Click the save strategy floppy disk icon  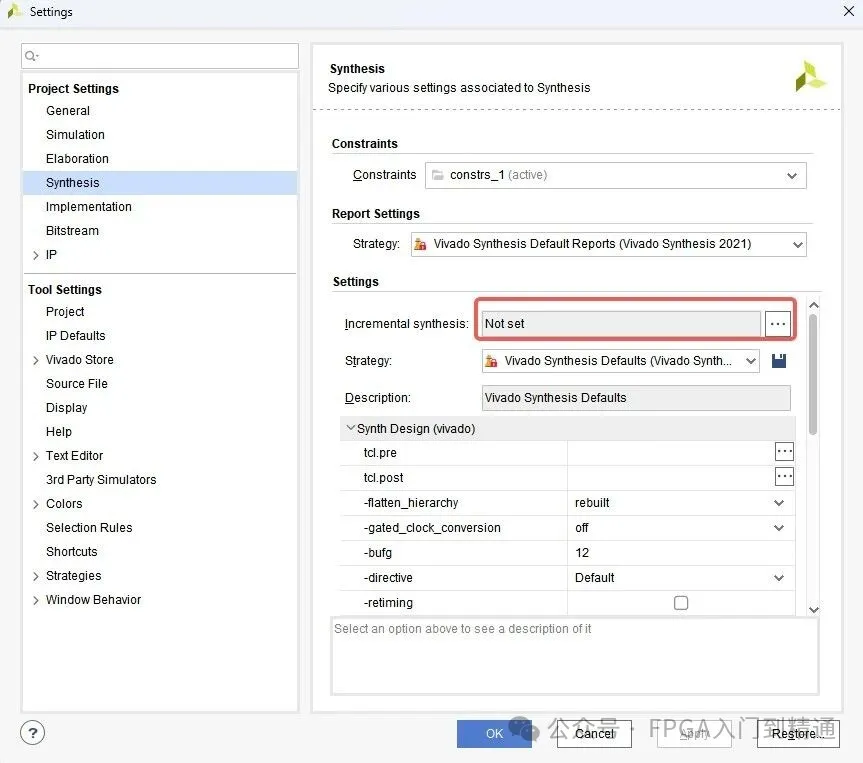779,361
